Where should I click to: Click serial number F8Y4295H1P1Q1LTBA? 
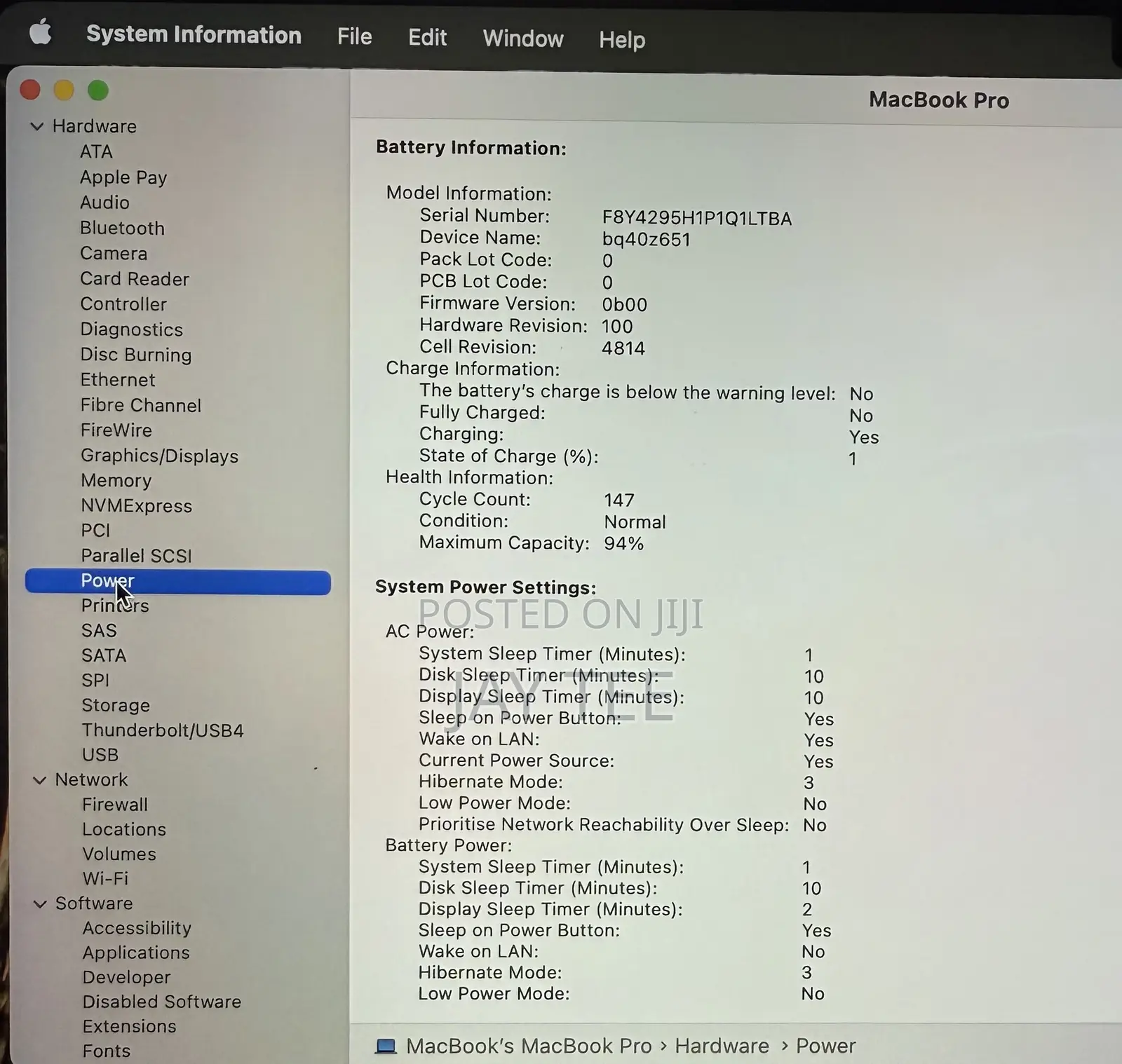point(697,219)
